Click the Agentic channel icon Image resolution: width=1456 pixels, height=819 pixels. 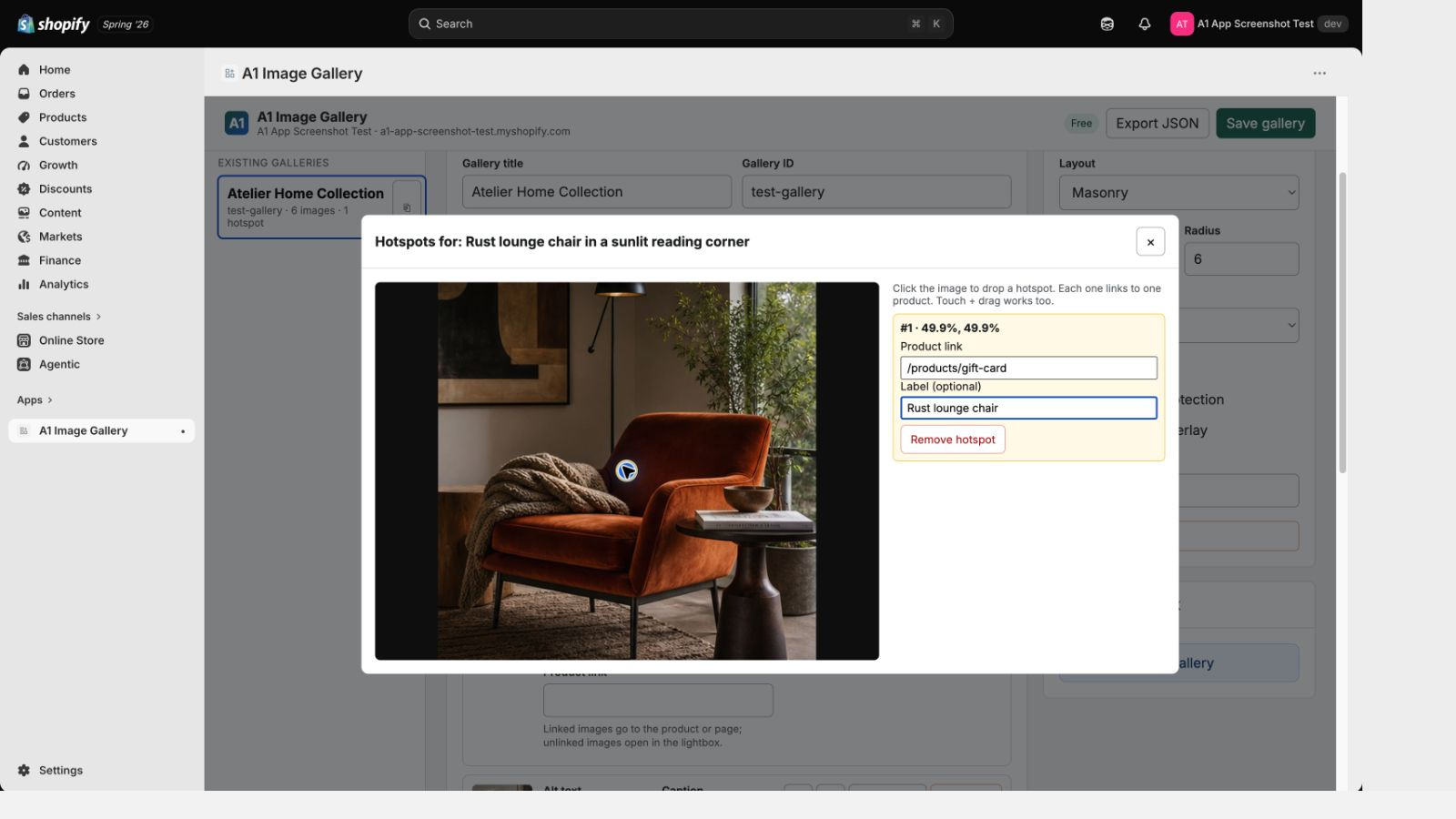click(x=24, y=364)
